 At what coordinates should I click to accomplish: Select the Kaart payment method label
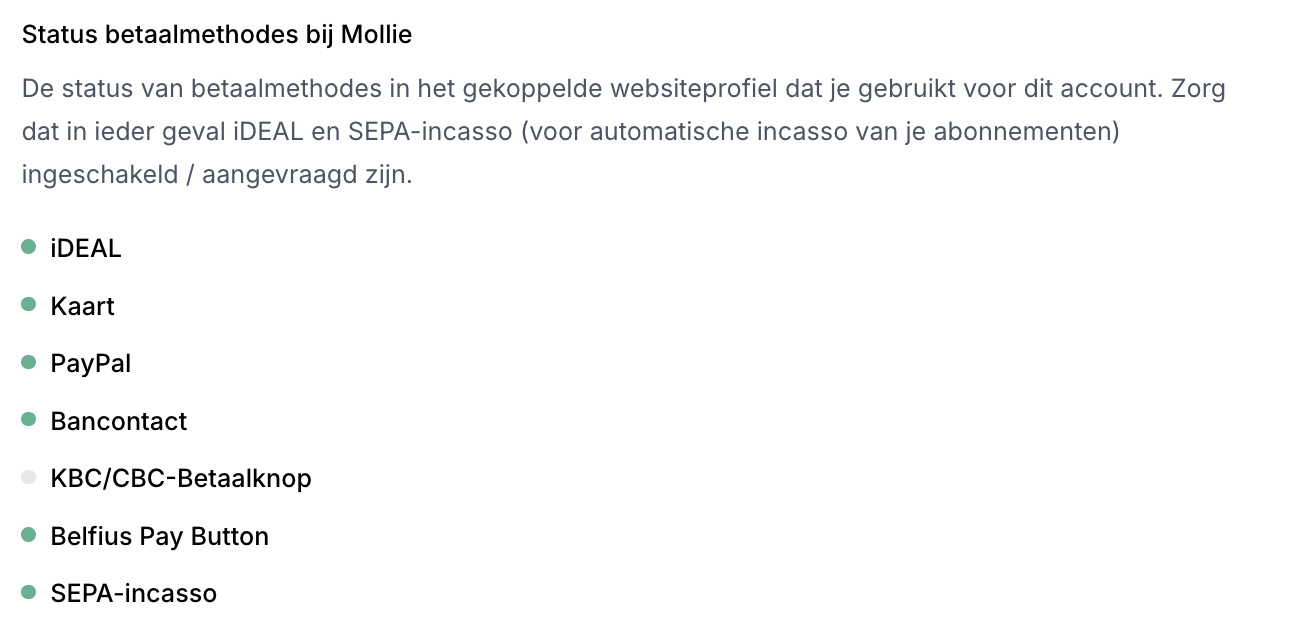coord(83,306)
